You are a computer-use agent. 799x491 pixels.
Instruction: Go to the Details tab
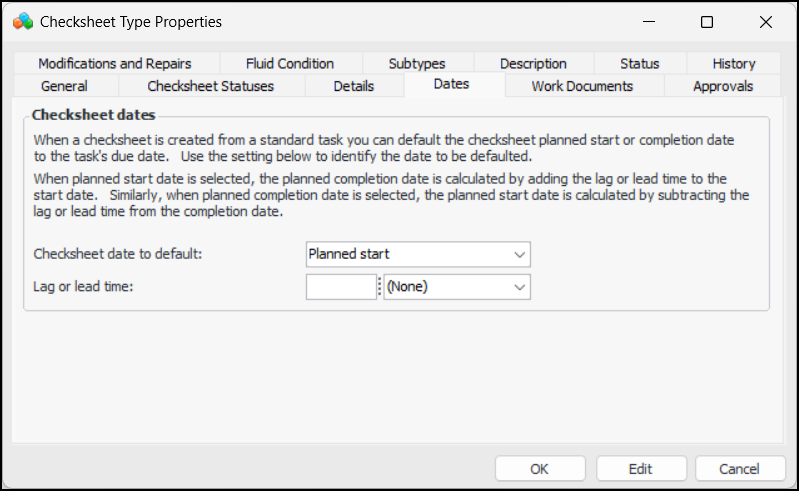point(354,86)
